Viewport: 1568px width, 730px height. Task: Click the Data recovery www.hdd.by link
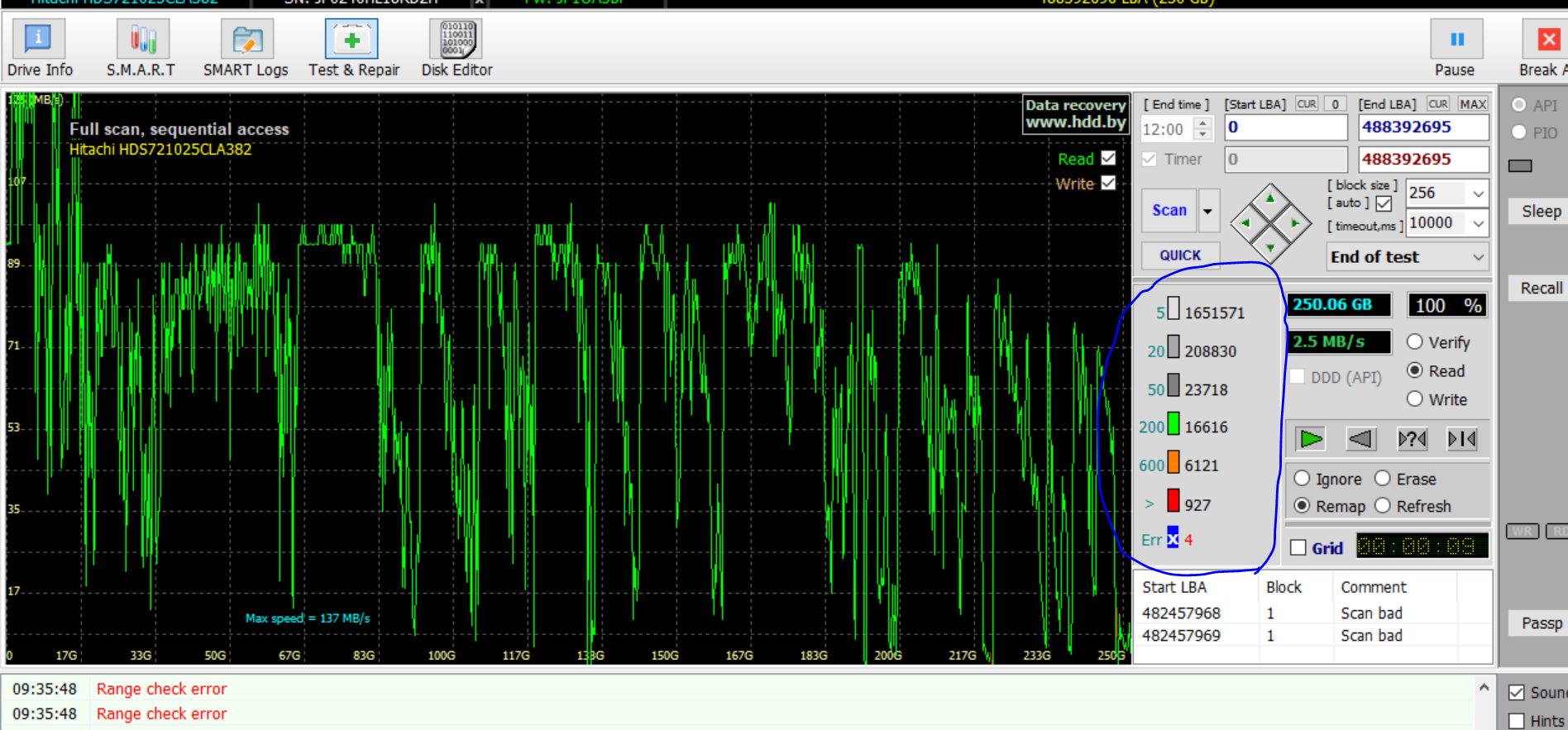click(1076, 114)
